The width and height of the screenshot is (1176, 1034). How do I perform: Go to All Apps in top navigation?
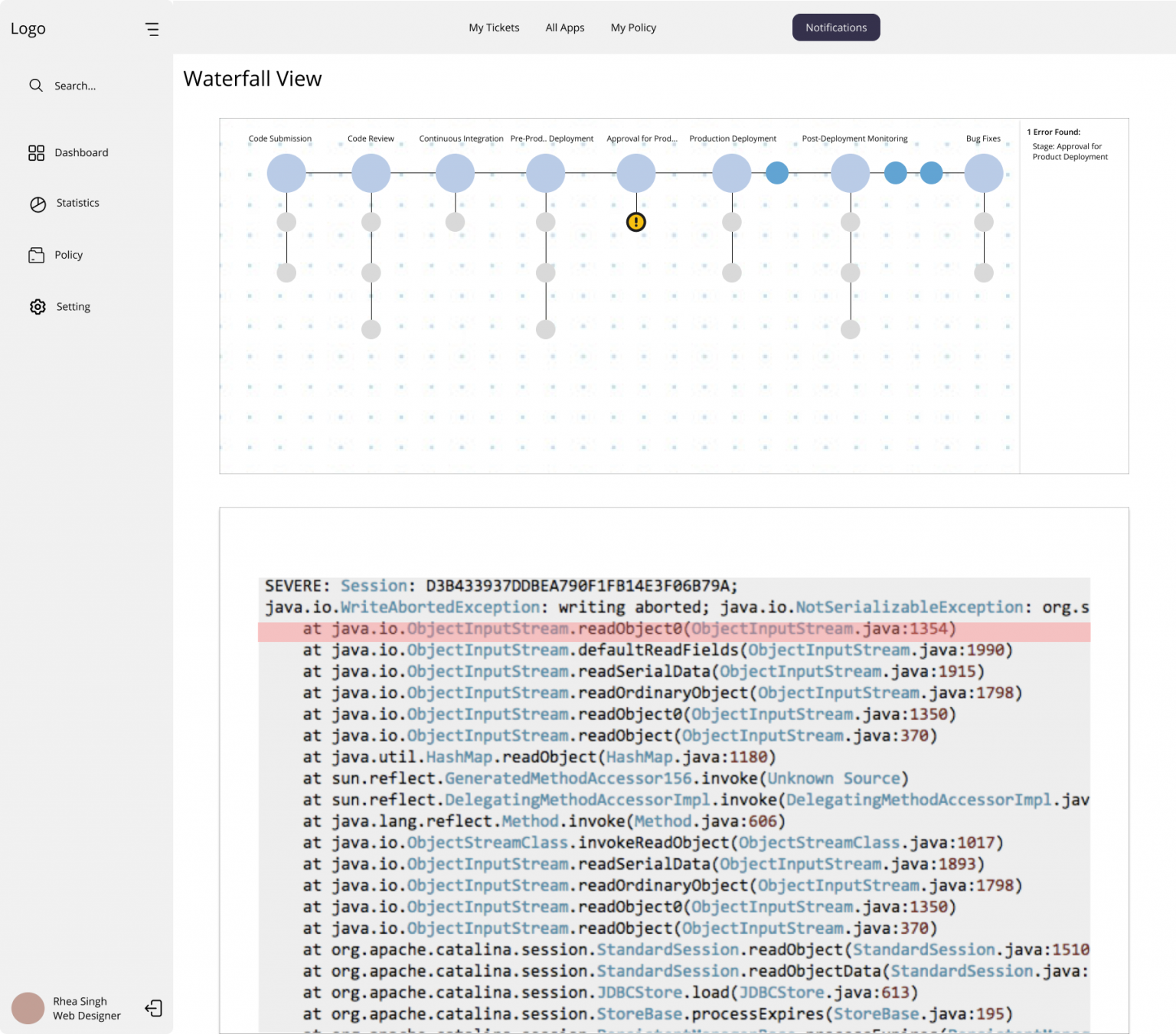pyautogui.click(x=564, y=28)
